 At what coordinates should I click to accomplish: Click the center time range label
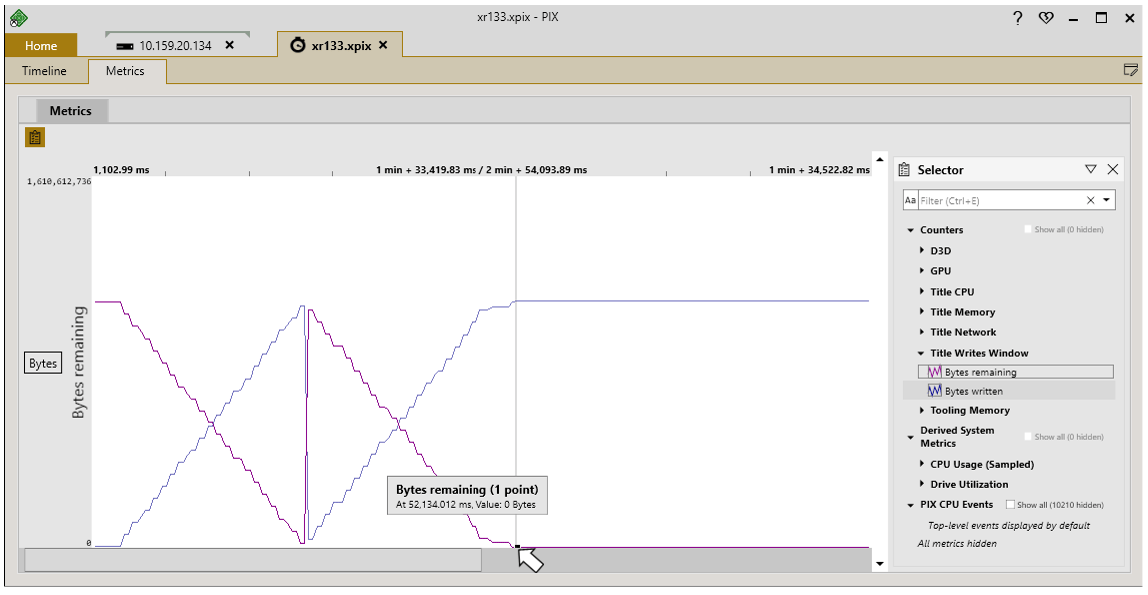coord(481,170)
